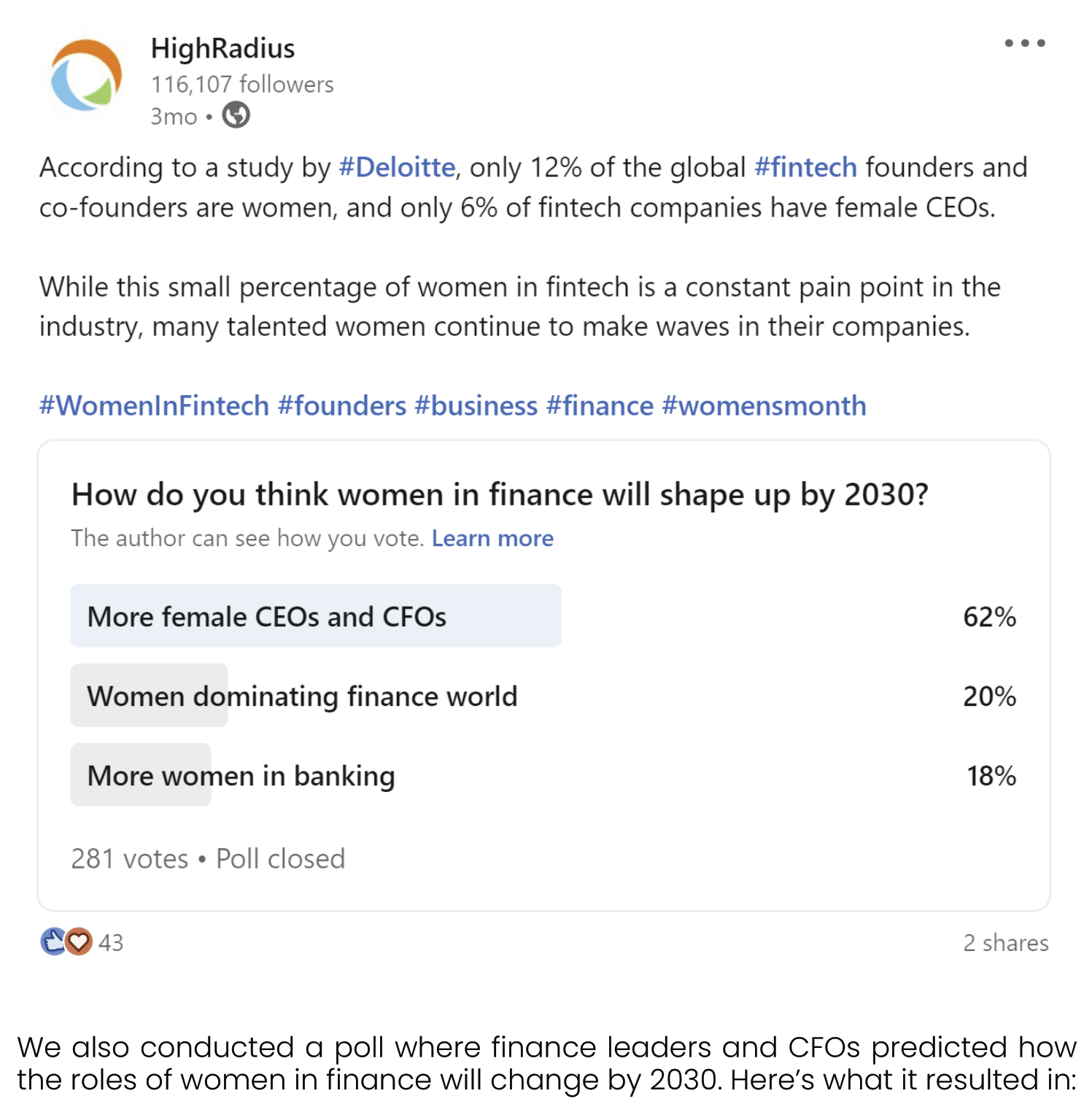Image resolution: width=1092 pixels, height=1115 pixels.
Task: Click the #founders hashtag
Action: (341, 405)
